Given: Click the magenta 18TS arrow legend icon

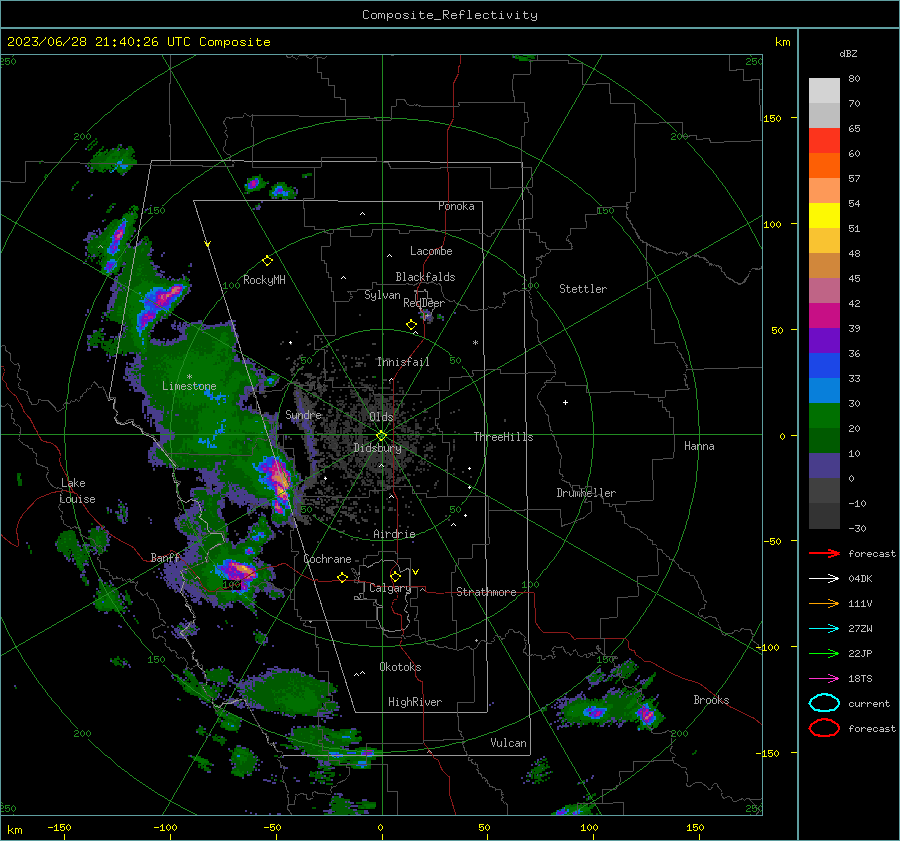Looking at the screenshot, I should click(824, 679).
